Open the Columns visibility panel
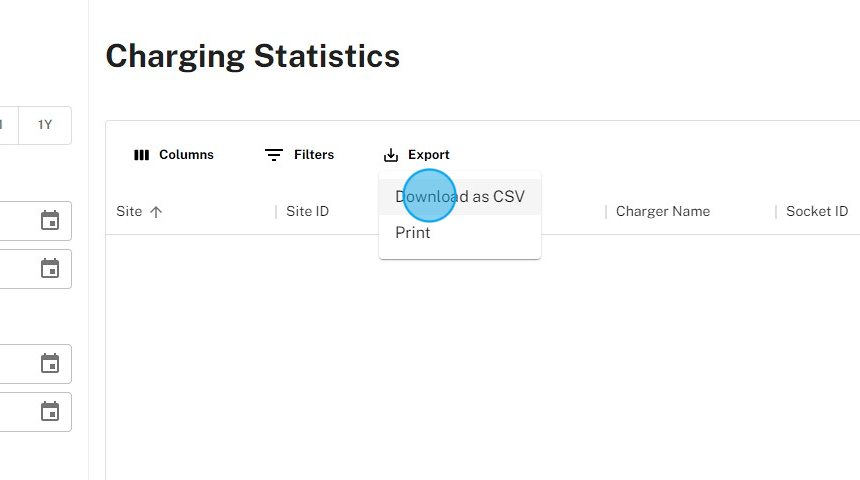This screenshot has height=480, width=860. (x=174, y=155)
